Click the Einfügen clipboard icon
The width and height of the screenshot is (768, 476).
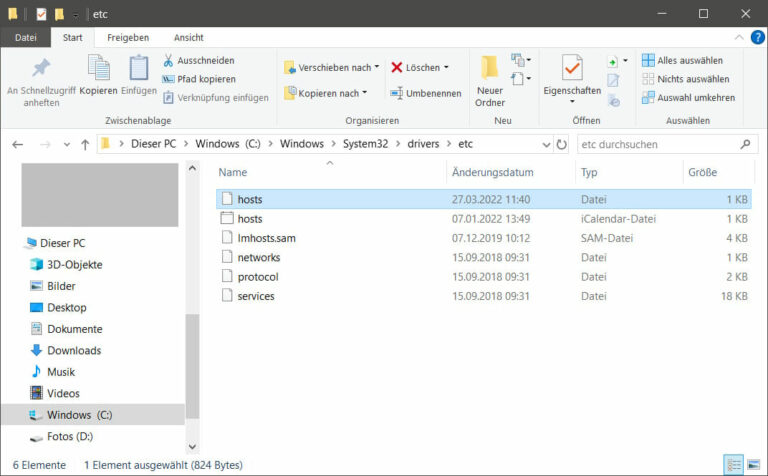coord(139,67)
